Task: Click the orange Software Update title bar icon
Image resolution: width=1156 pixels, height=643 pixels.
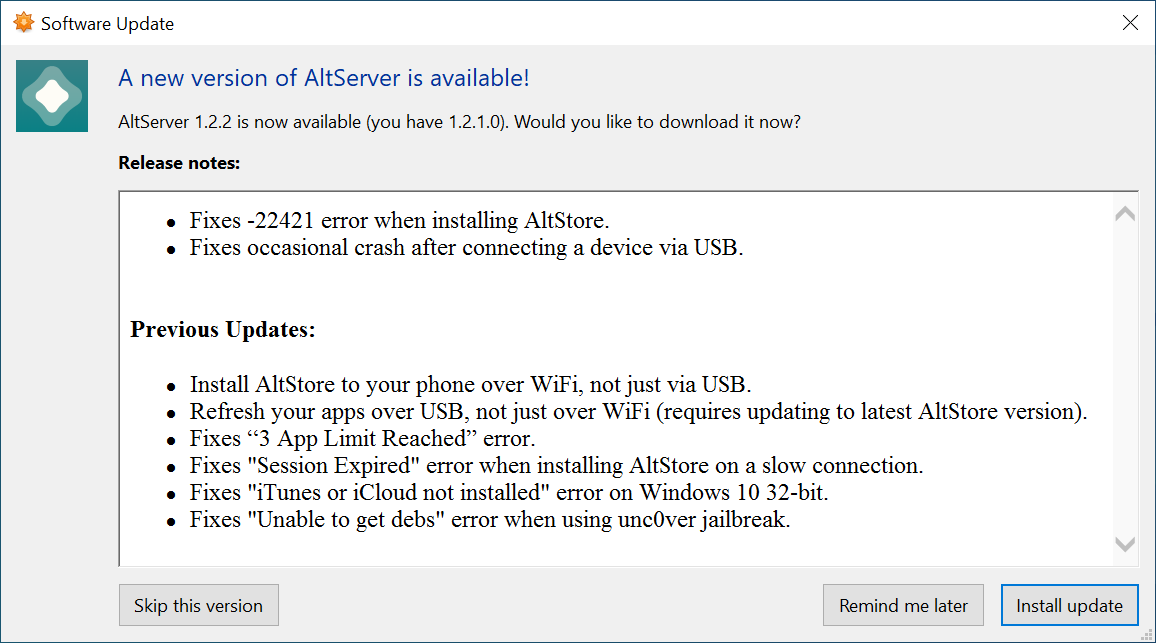Action: 24,23
